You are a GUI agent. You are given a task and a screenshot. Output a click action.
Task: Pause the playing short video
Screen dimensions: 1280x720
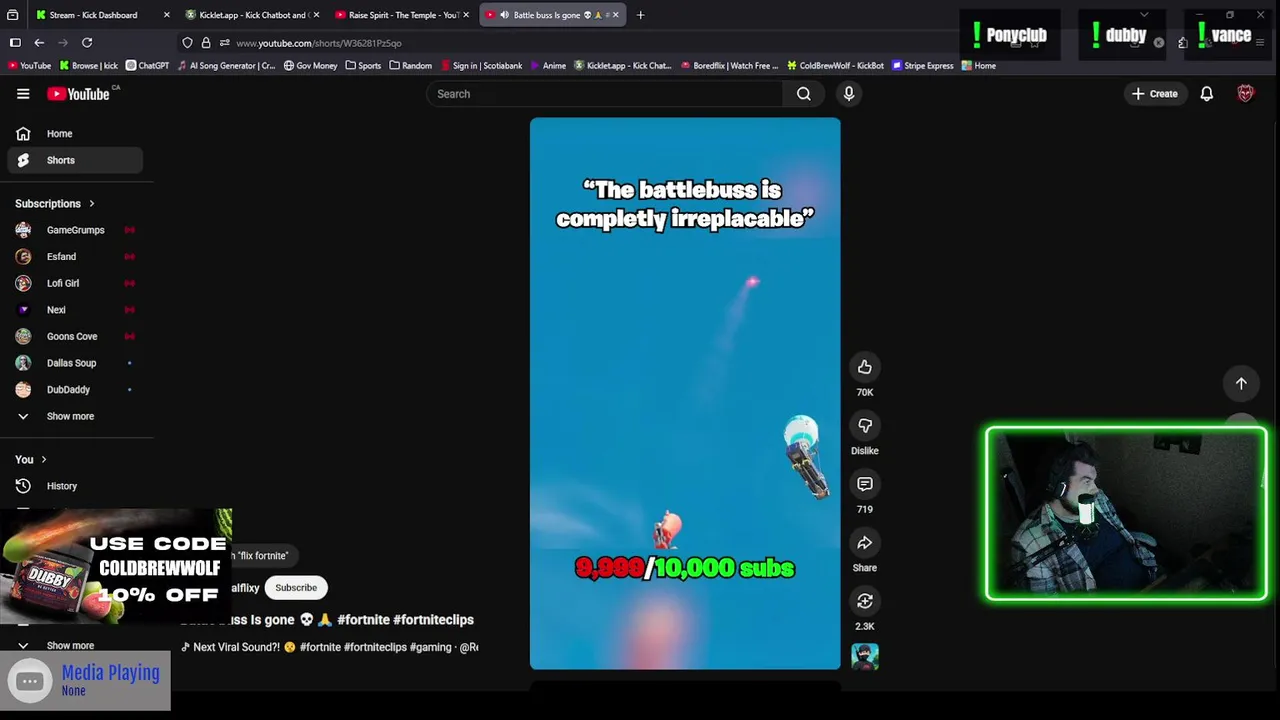(x=685, y=393)
